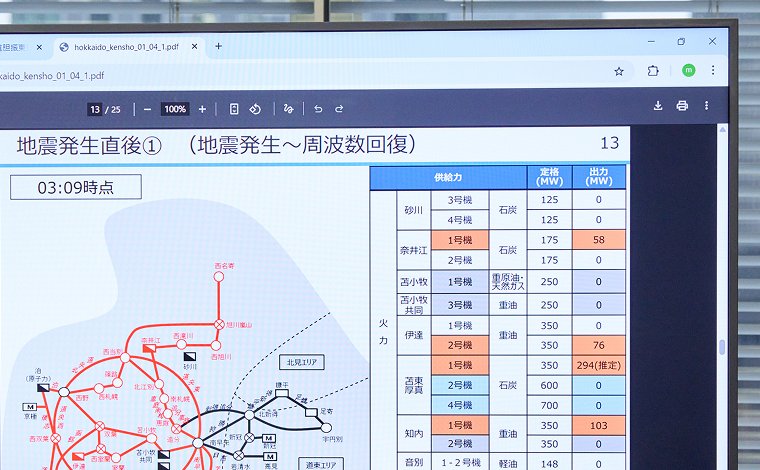Bookmark this page with the star icon

point(619,71)
